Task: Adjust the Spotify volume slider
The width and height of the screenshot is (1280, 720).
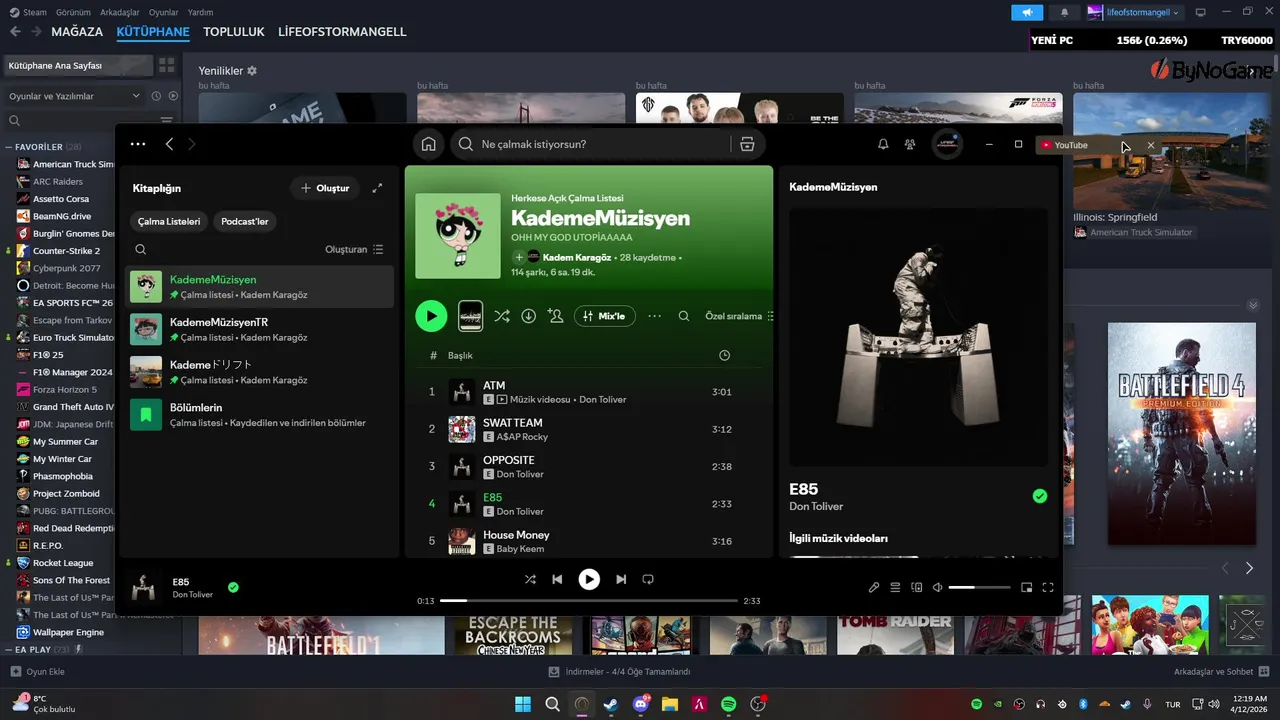Action: (979, 588)
